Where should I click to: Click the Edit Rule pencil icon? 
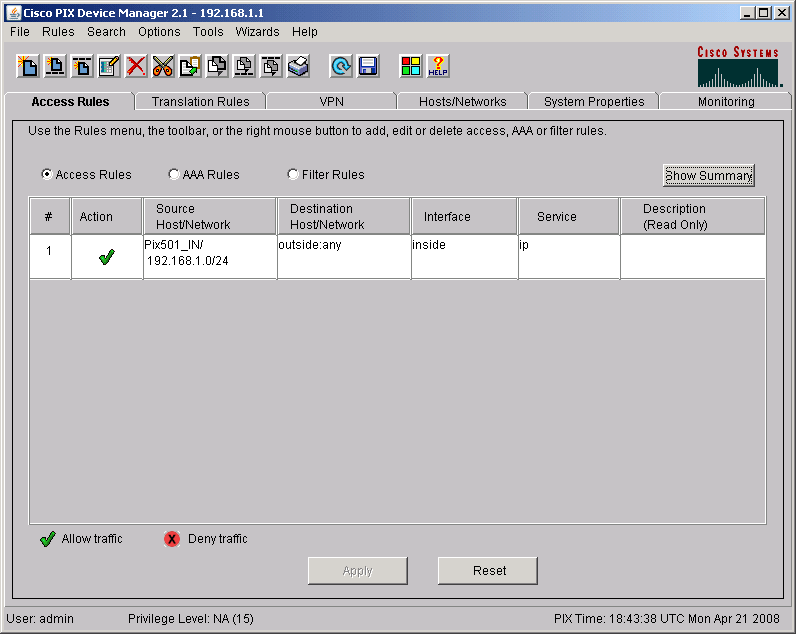tap(109, 66)
